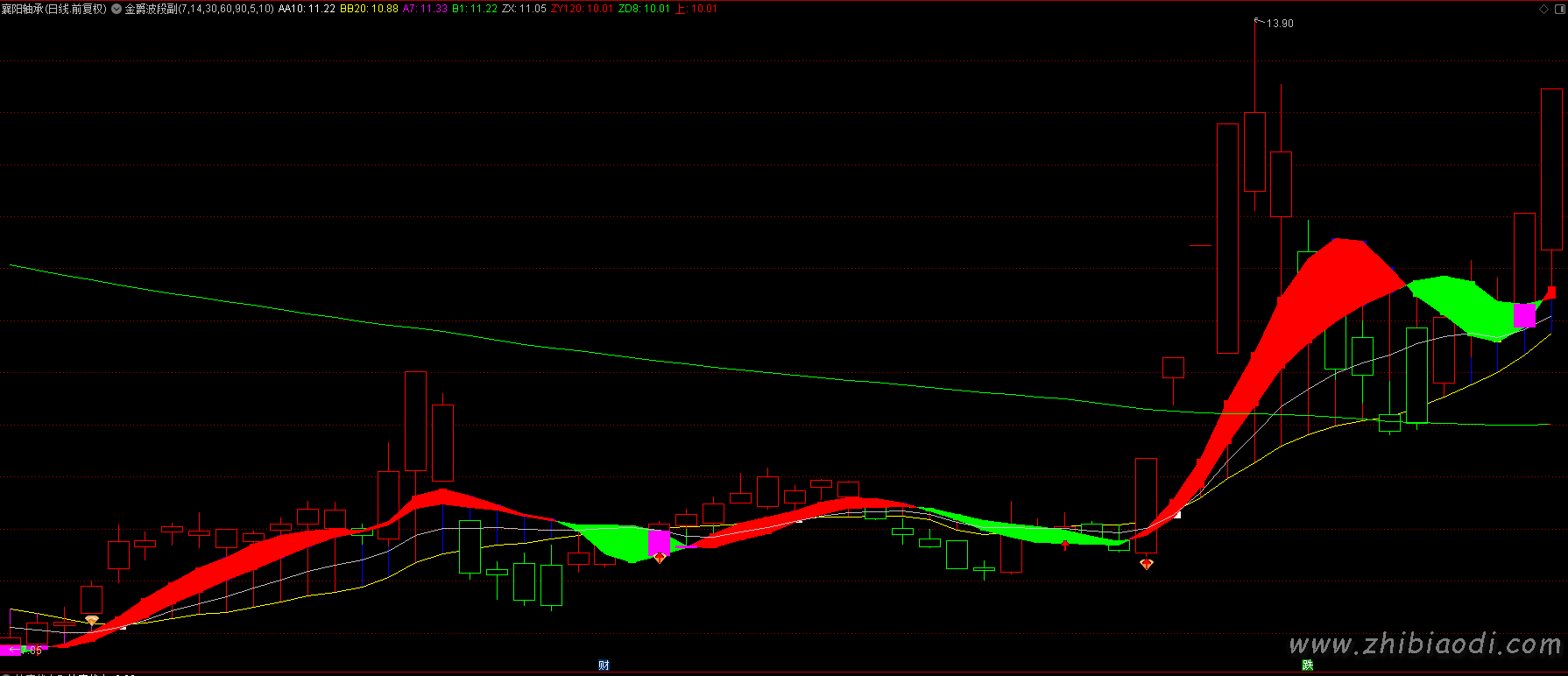Viewport: 1568px width, 676px height.
Task: Click the magenta A7: 11.33 value
Action: coord(425,9)
